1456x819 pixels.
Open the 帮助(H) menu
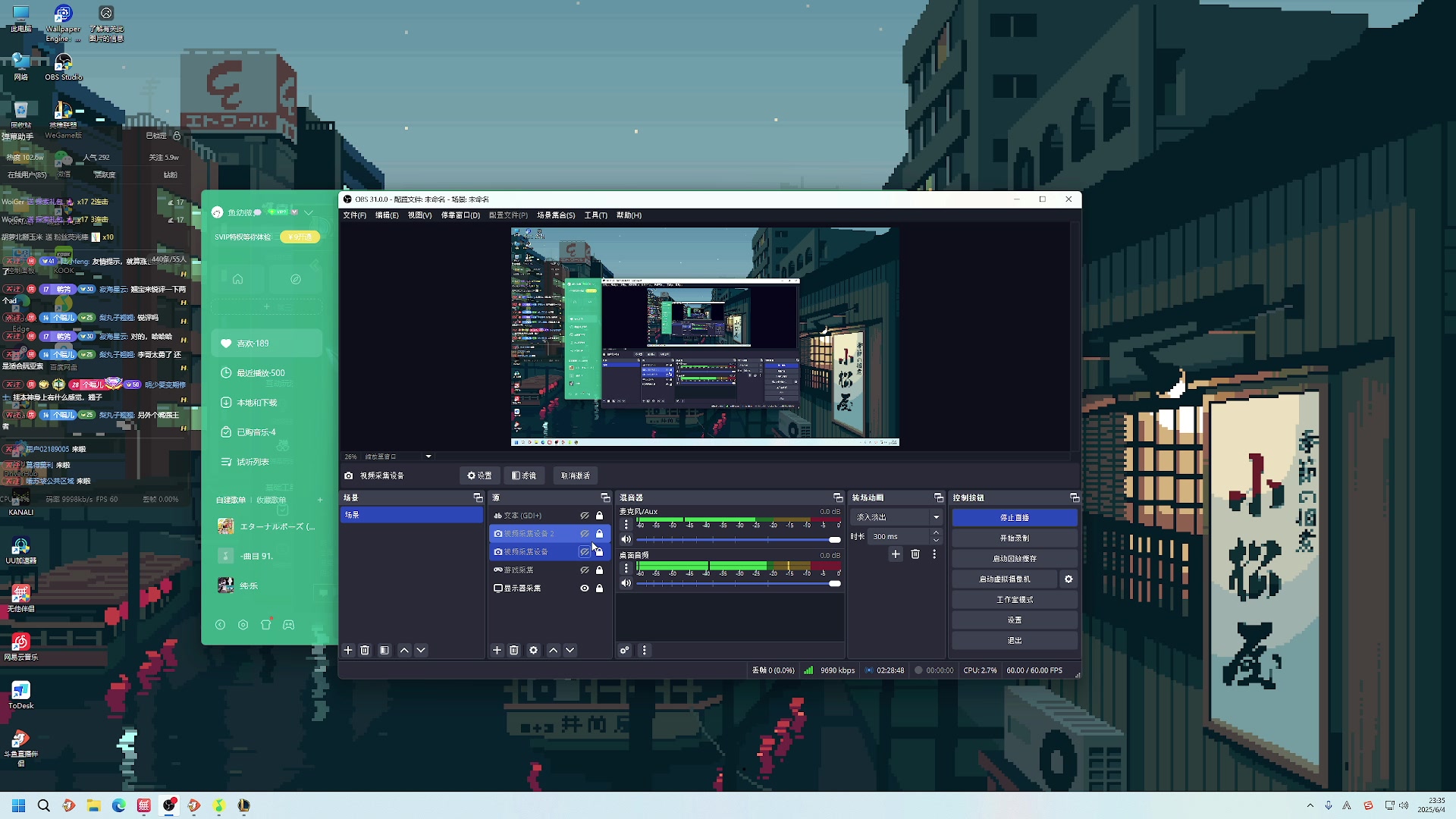629,215
